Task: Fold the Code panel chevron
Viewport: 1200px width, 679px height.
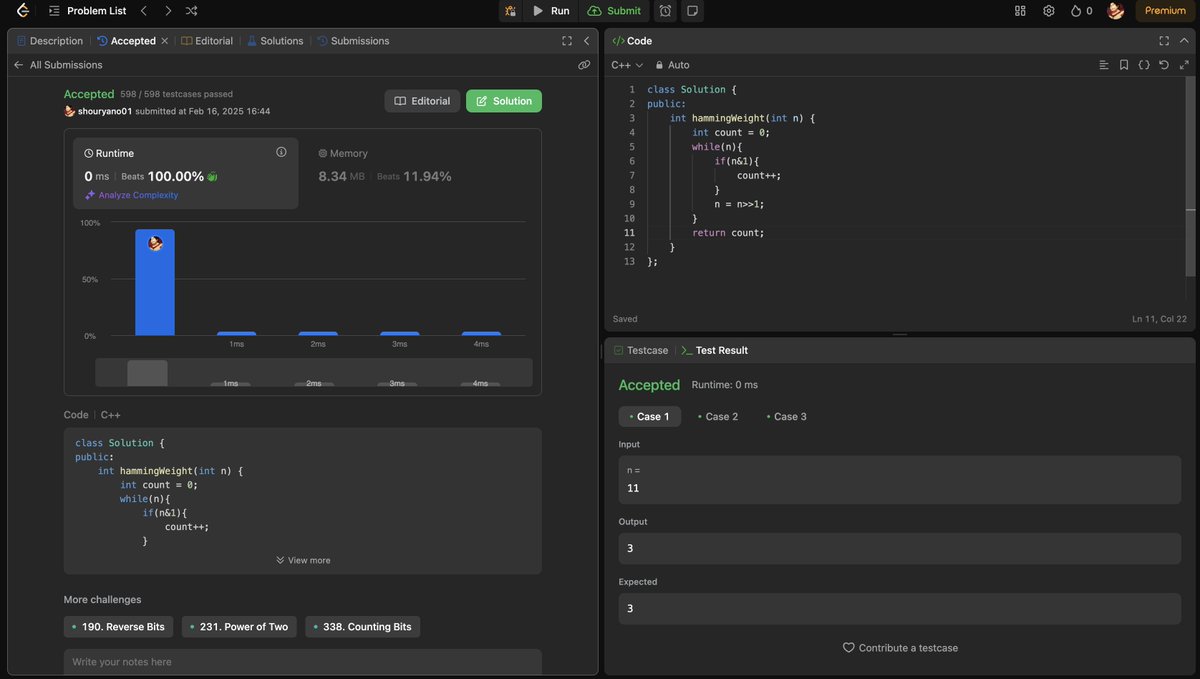Action: pyautogui.click(x=1183, y=41)
